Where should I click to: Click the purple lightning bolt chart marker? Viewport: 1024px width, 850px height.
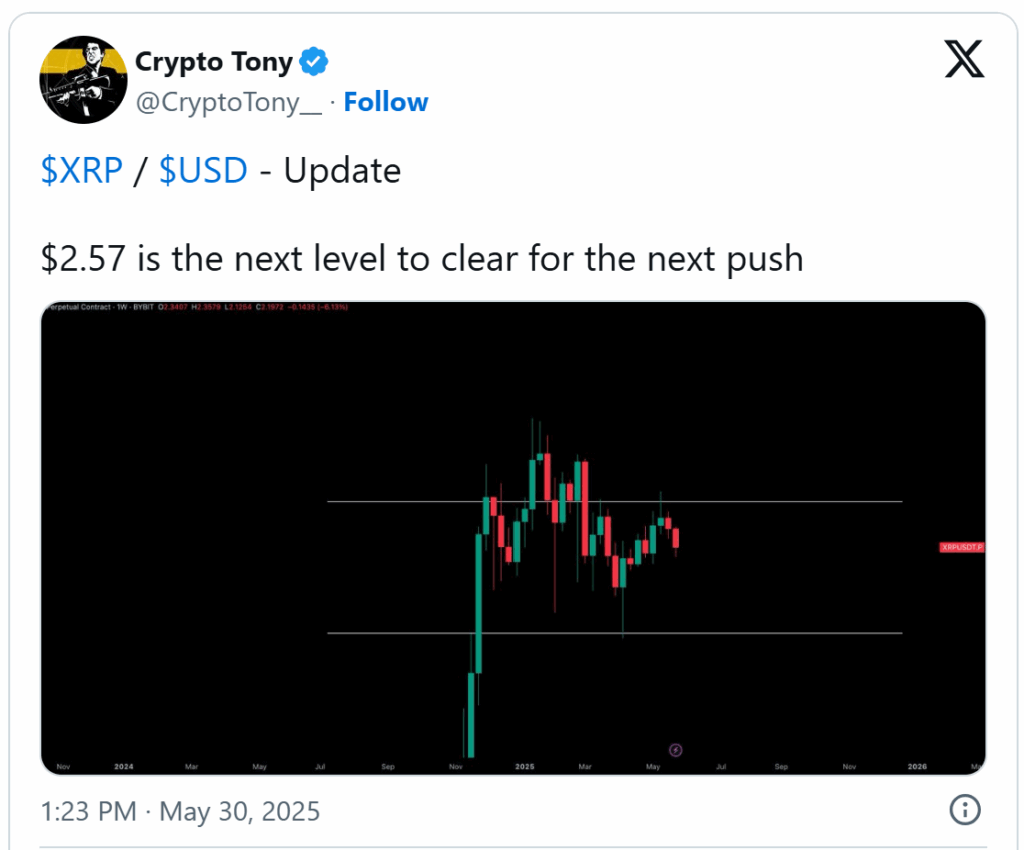[676, 749]
